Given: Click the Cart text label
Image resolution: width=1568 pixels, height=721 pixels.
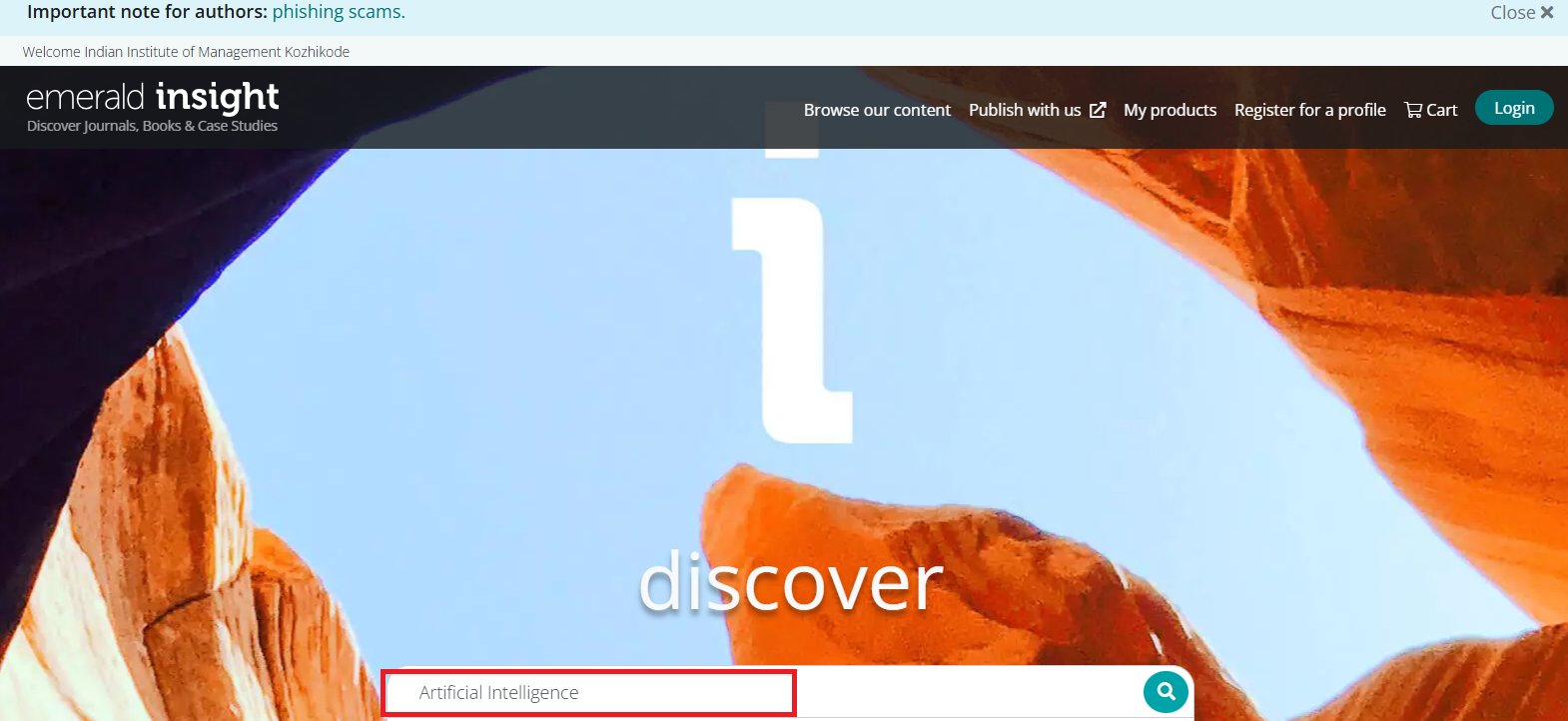Looking at the screenshot, I should click(x=1441, y=110).
